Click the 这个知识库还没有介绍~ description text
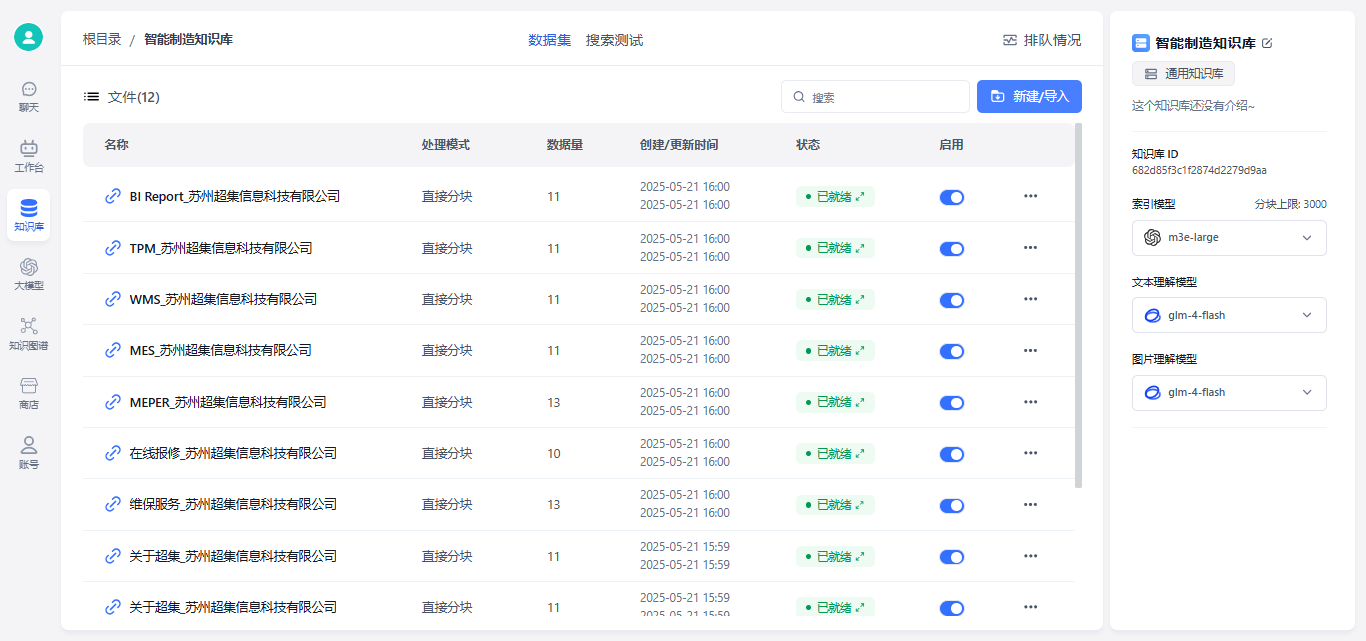The height and width of the screenshot is (641, 1366). pyautogui.click(x=1193, y=105)
